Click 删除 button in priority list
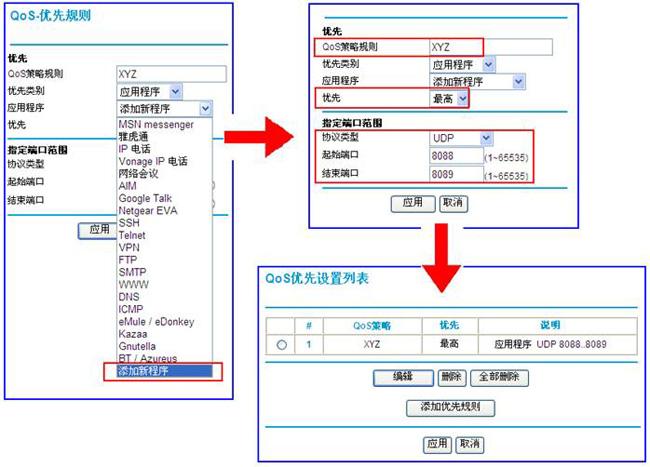650x467 pixels. tap(452, 378)
